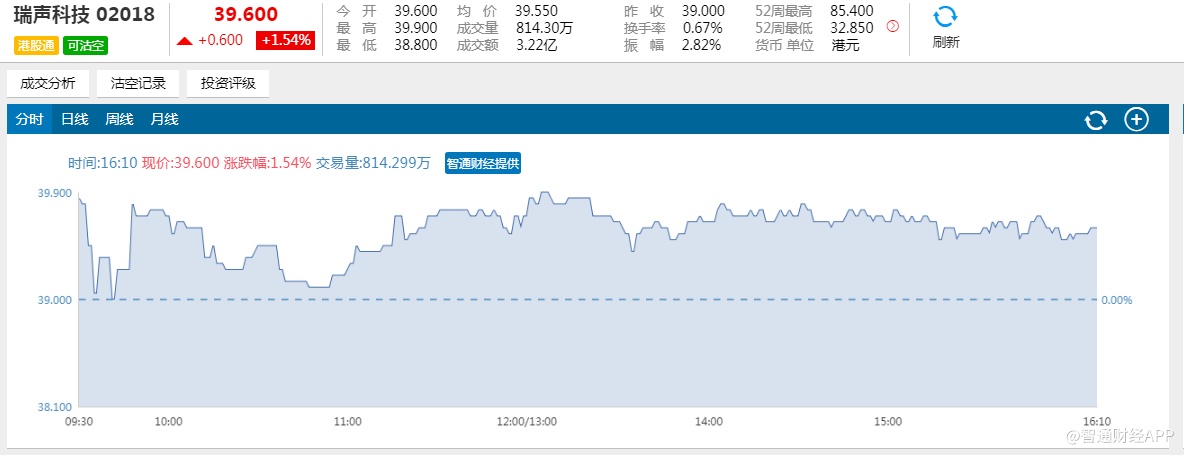
Task: Click the plus circle icon in blue bar
Action: coord(1137,120)
